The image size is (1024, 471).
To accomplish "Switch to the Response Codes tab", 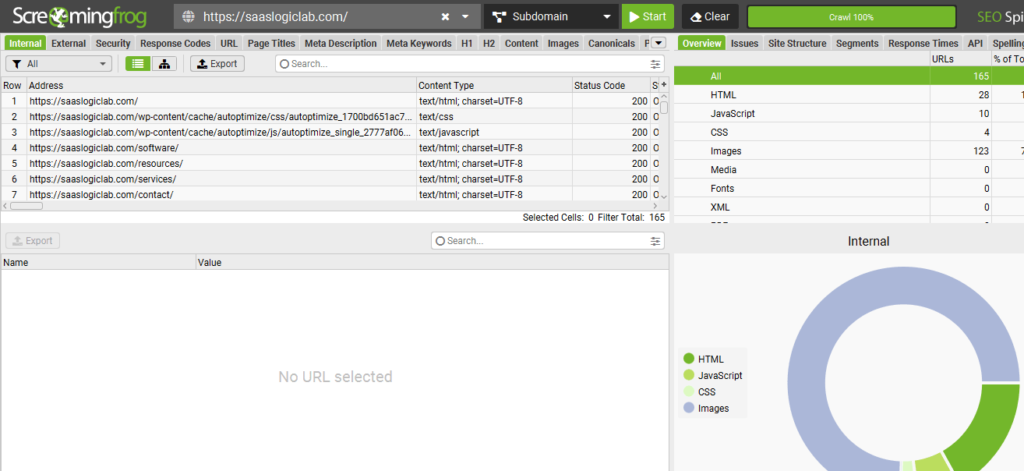I will 175,43.
